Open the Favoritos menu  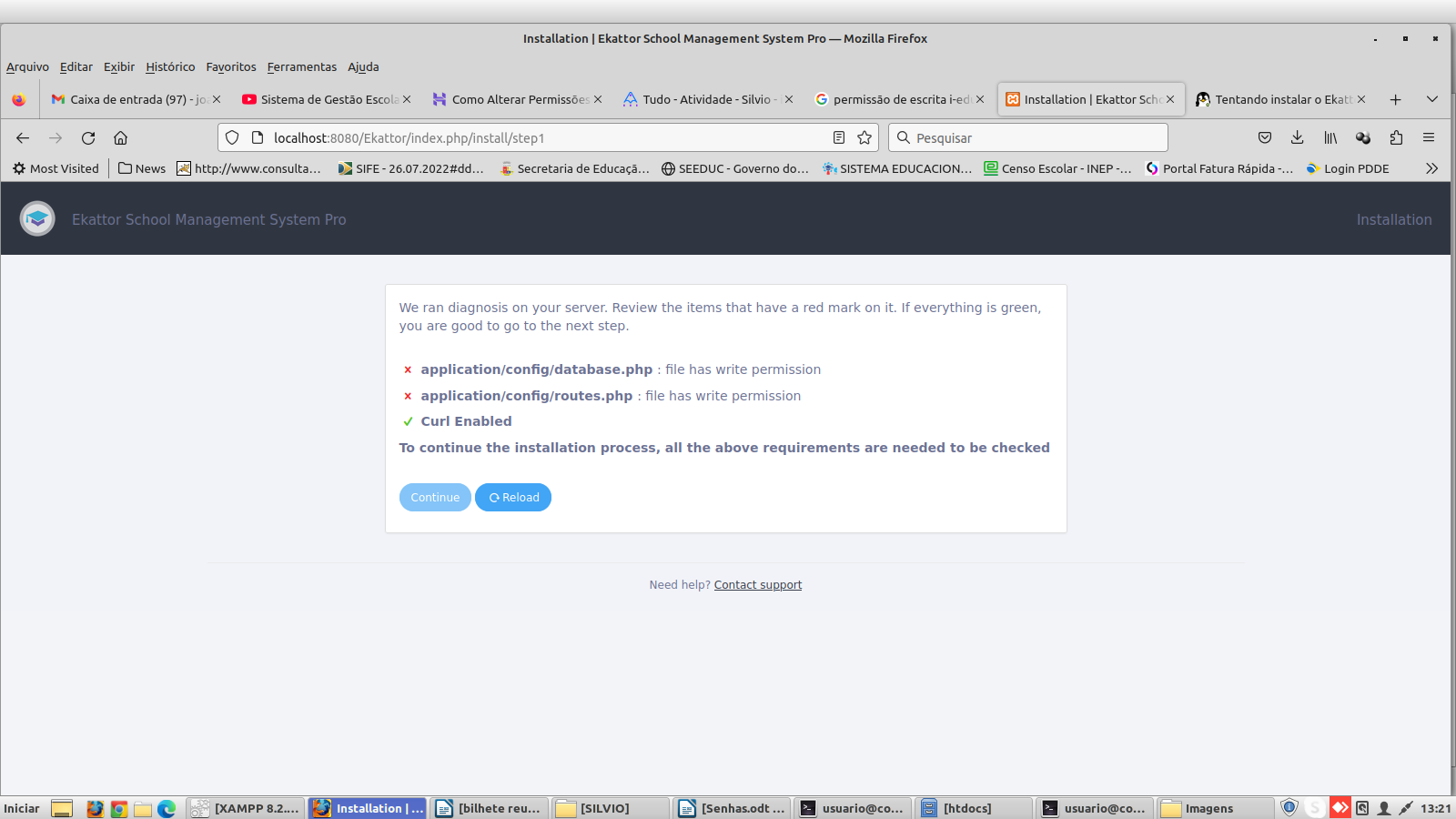pos(231,66)
